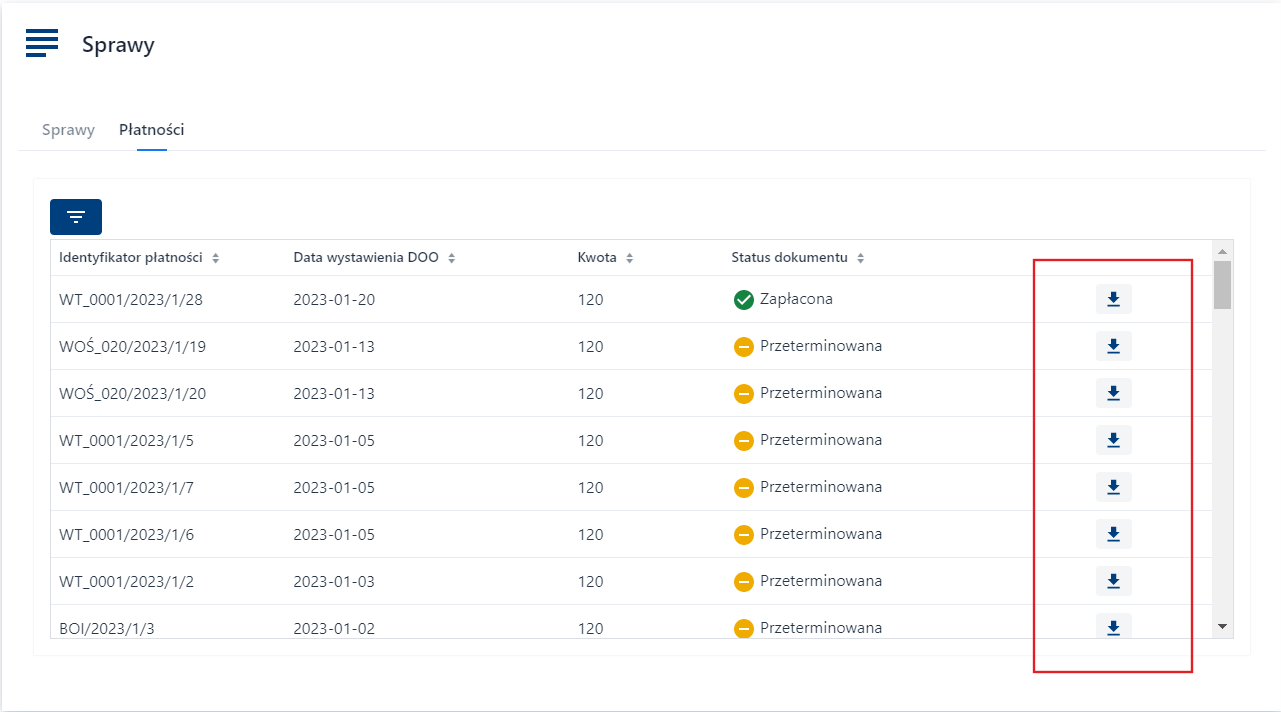Download document for payment WT_0001/2023/1/7

point(1113,487)
